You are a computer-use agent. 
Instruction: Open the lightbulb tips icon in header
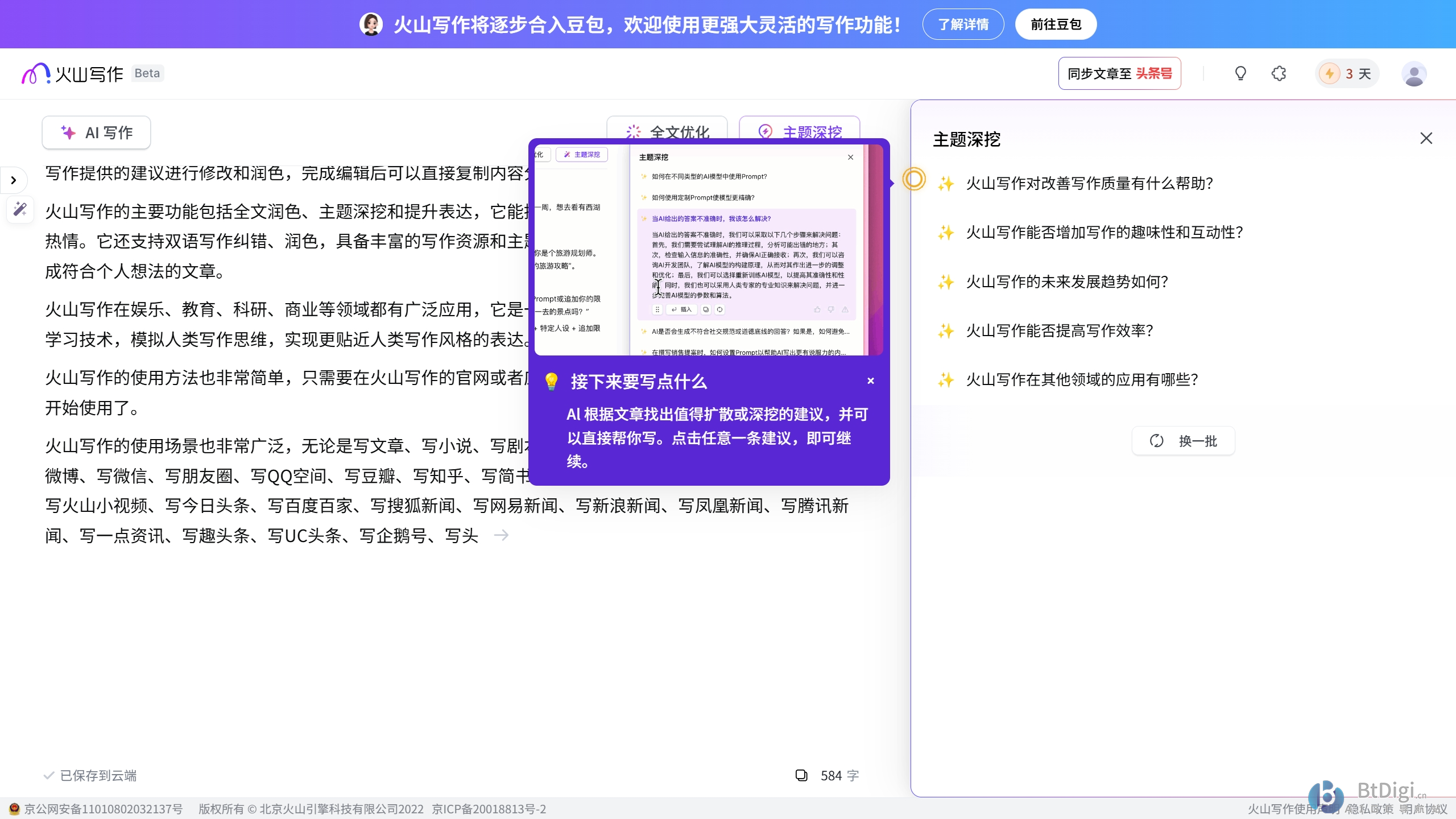1240,73
